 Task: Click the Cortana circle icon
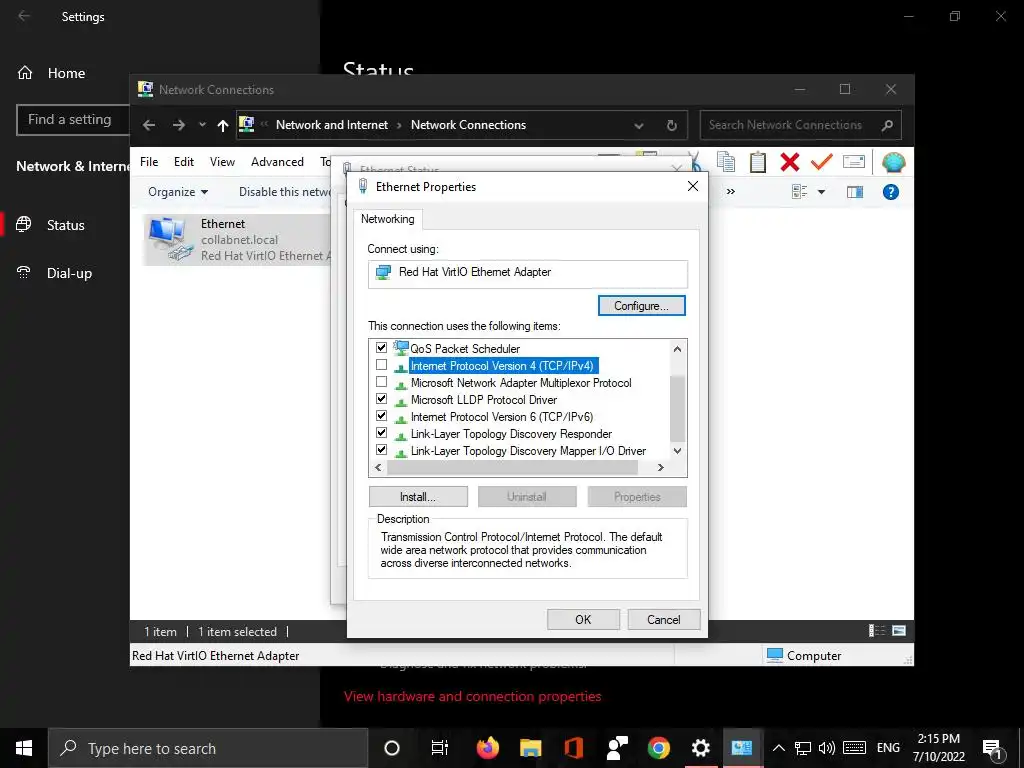tap(392, 748)
